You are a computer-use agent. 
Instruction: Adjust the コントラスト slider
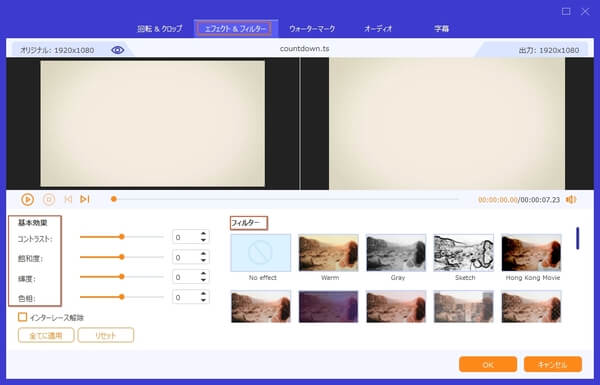(122, 237)
